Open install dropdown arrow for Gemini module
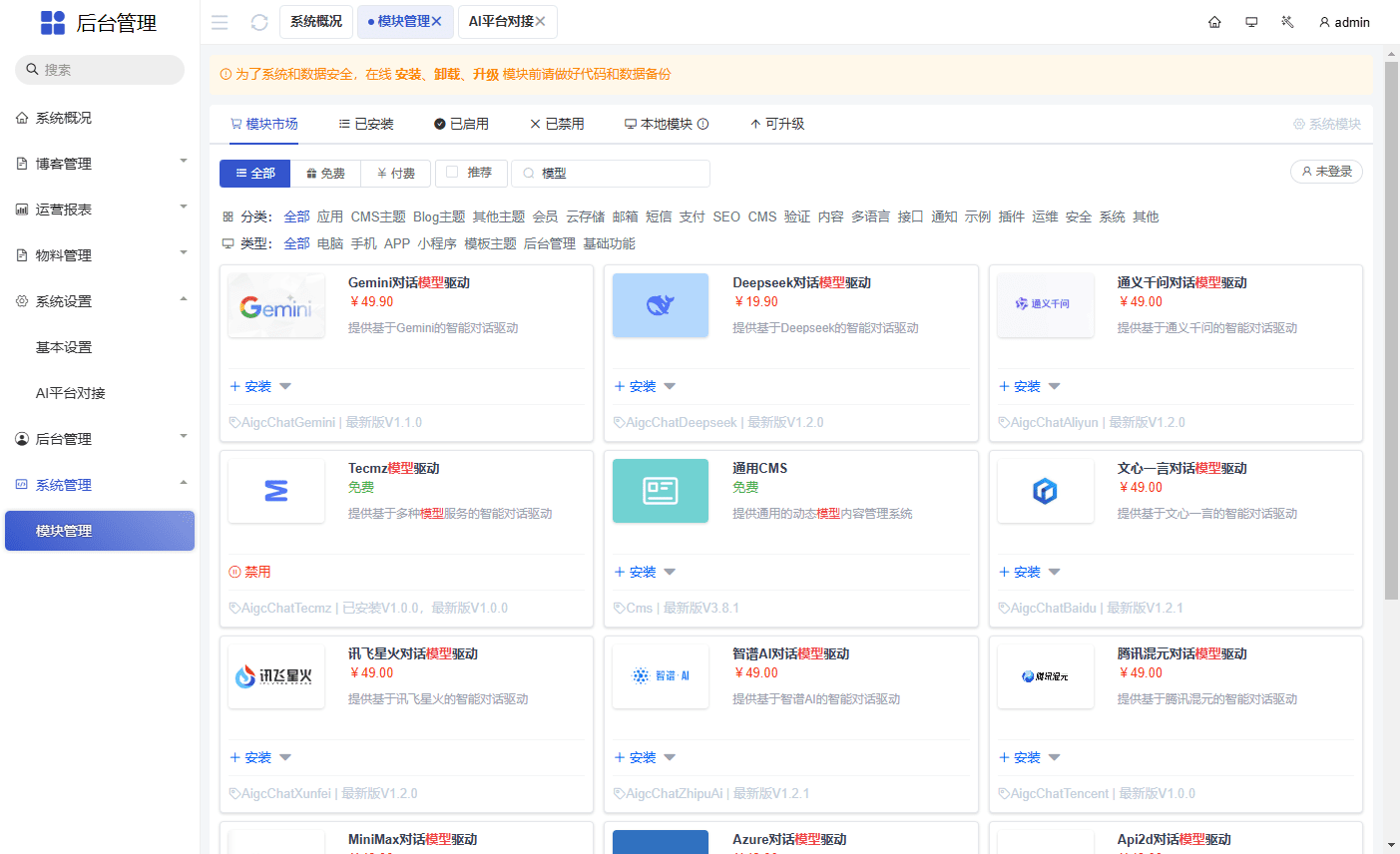This screenshot has width=1400, height=854. click(x=285, y=386)
